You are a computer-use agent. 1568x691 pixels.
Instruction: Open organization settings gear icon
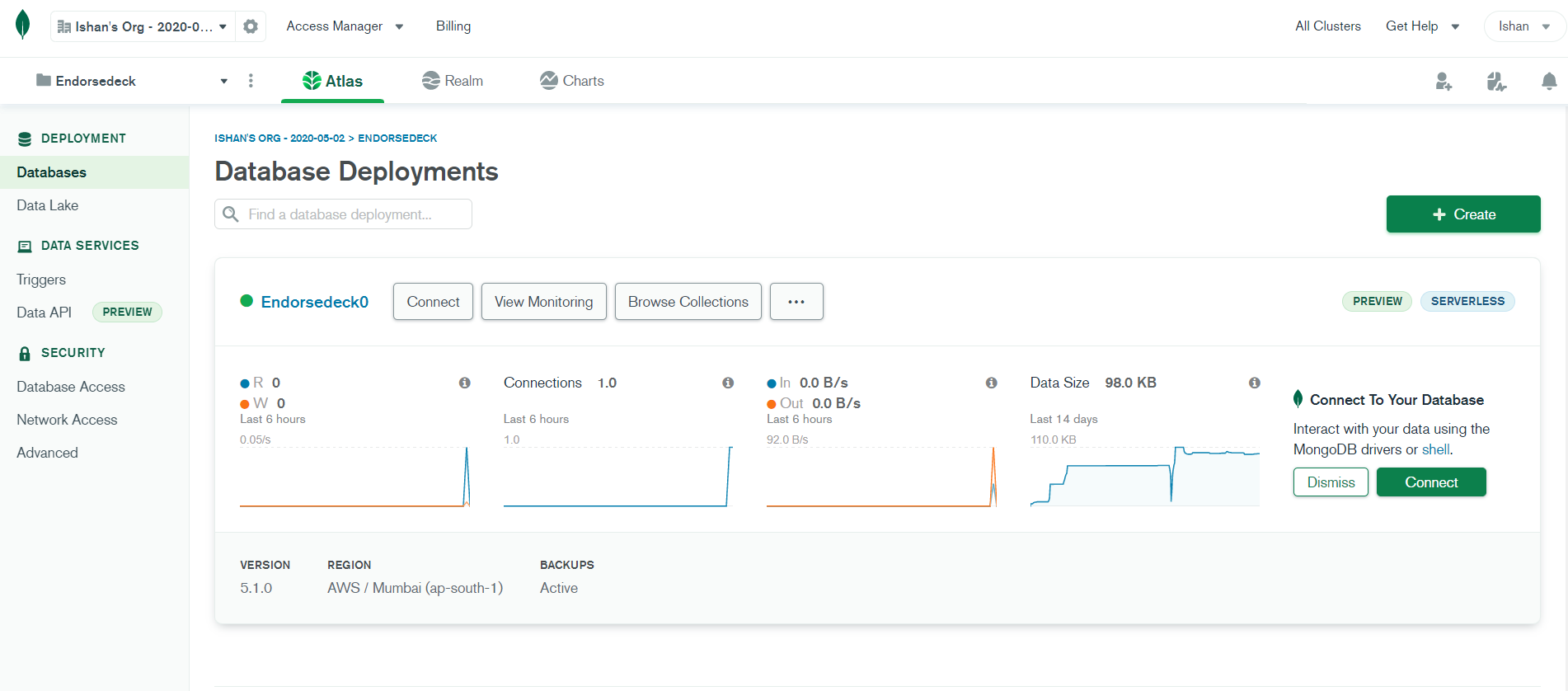coord(251,26)
